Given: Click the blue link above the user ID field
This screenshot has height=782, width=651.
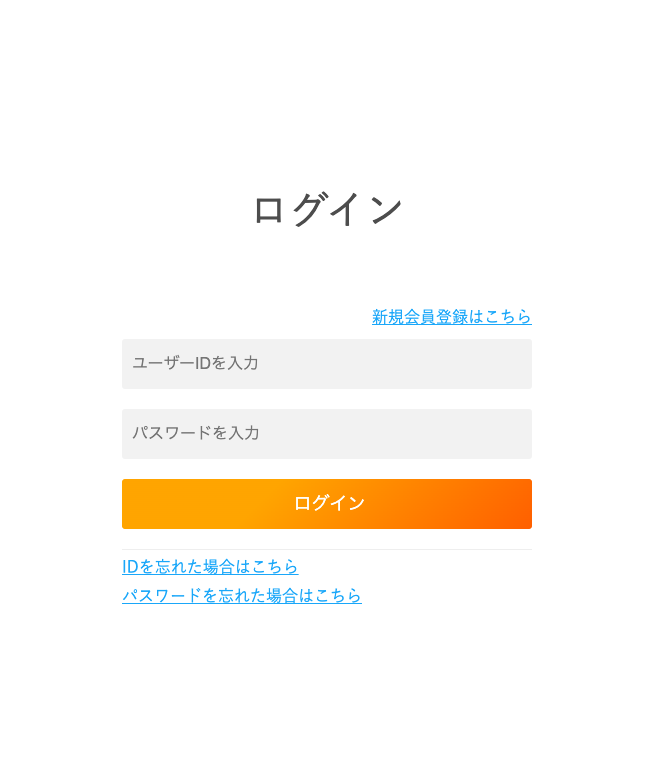Looking at the screenshot, I should [x=451, y=317].
